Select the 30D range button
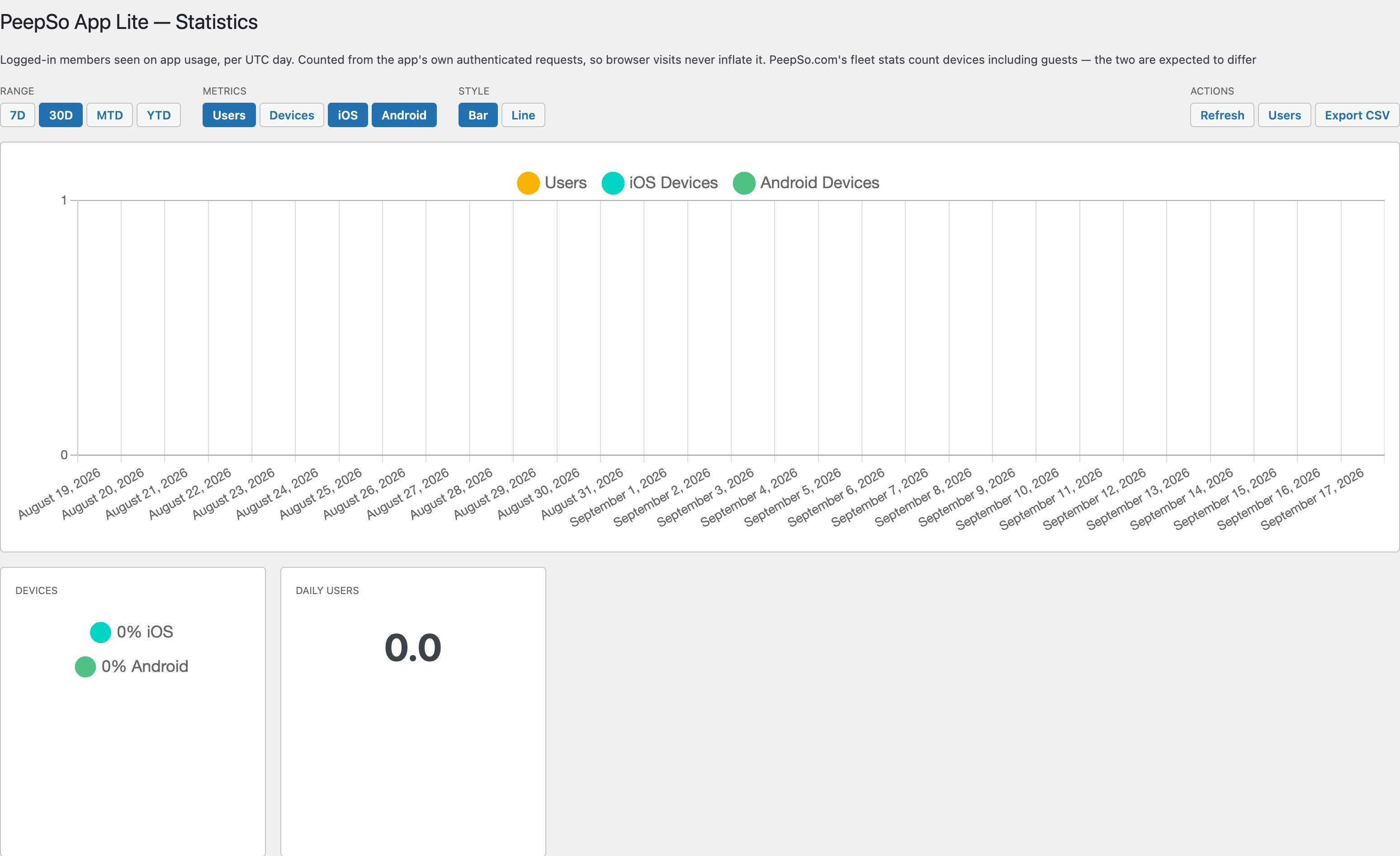The image size is (1400, 856). pos(61,115)
